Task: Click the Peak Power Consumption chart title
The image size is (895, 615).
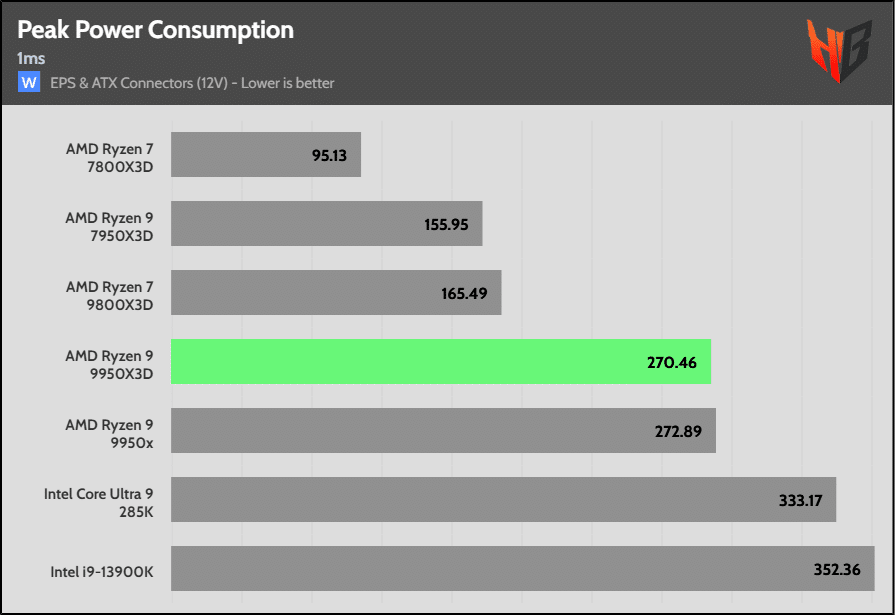Action: [156, 30]
